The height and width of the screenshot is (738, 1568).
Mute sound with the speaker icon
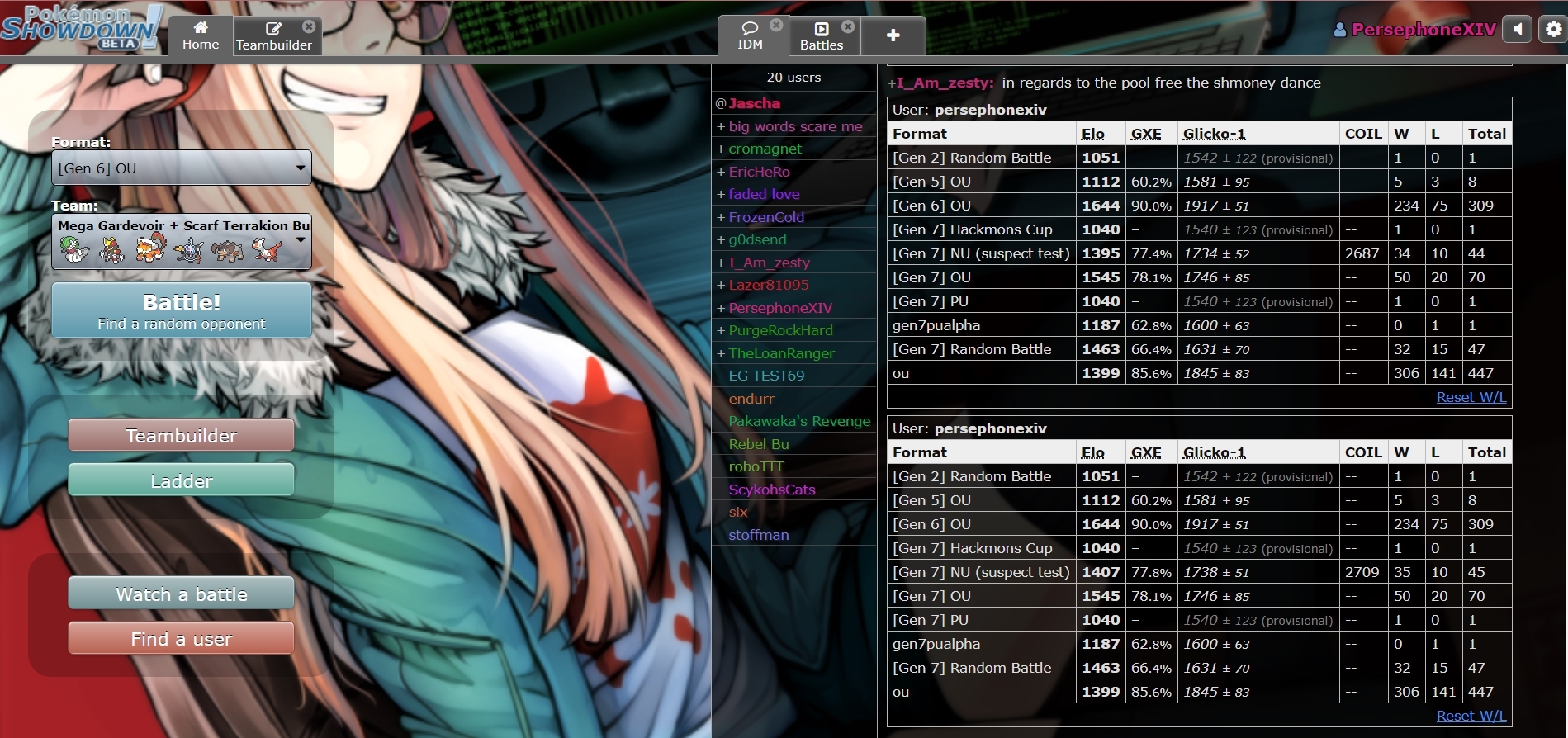(1517, 29)
